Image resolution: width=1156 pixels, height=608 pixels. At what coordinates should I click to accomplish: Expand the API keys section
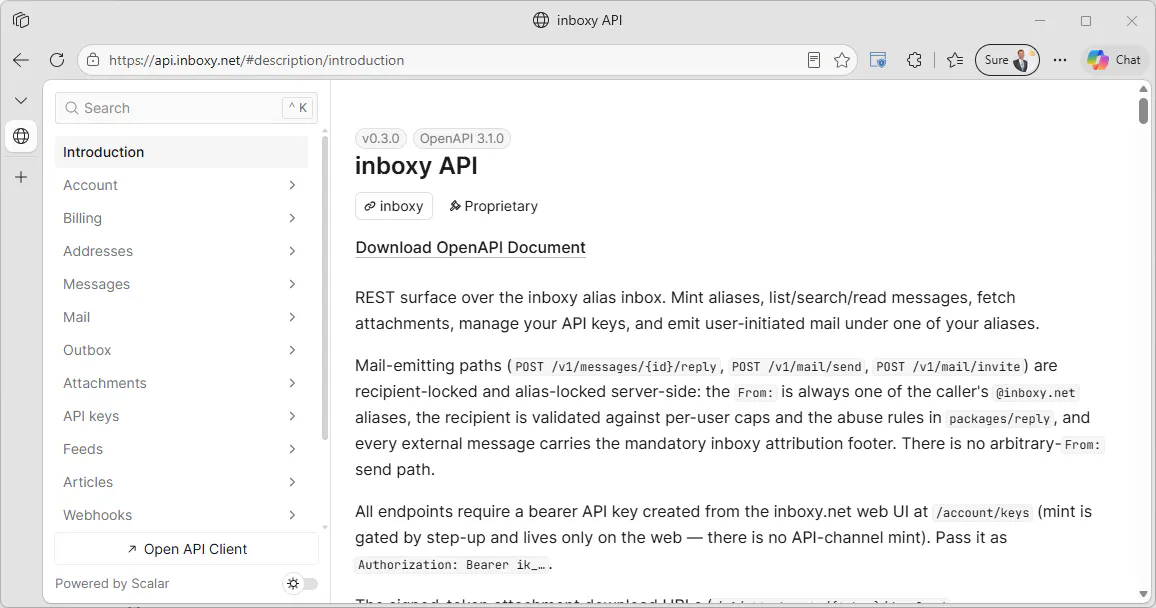click(181, 416)
